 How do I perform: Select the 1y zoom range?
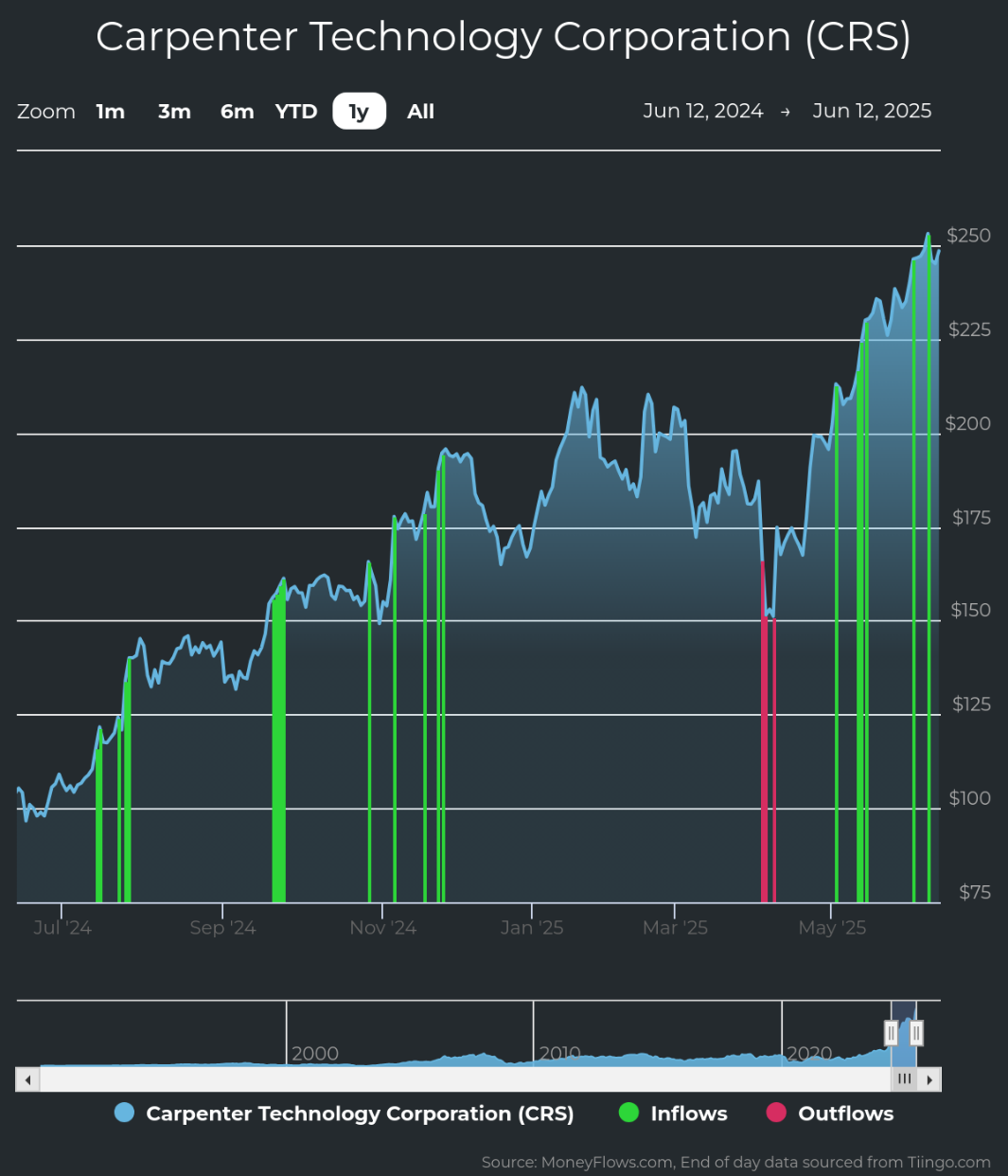point(359,112)
